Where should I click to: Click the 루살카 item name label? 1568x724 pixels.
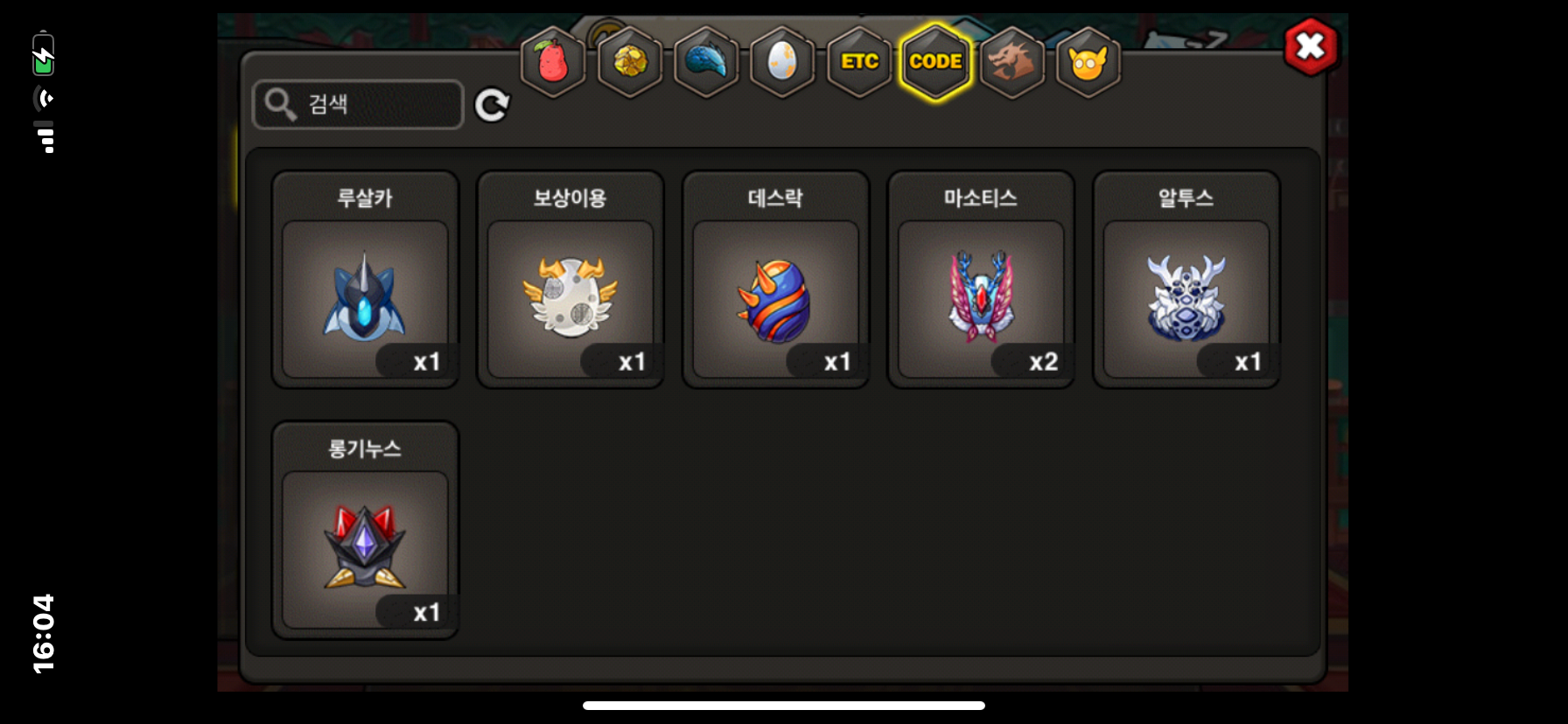[365, 198]
